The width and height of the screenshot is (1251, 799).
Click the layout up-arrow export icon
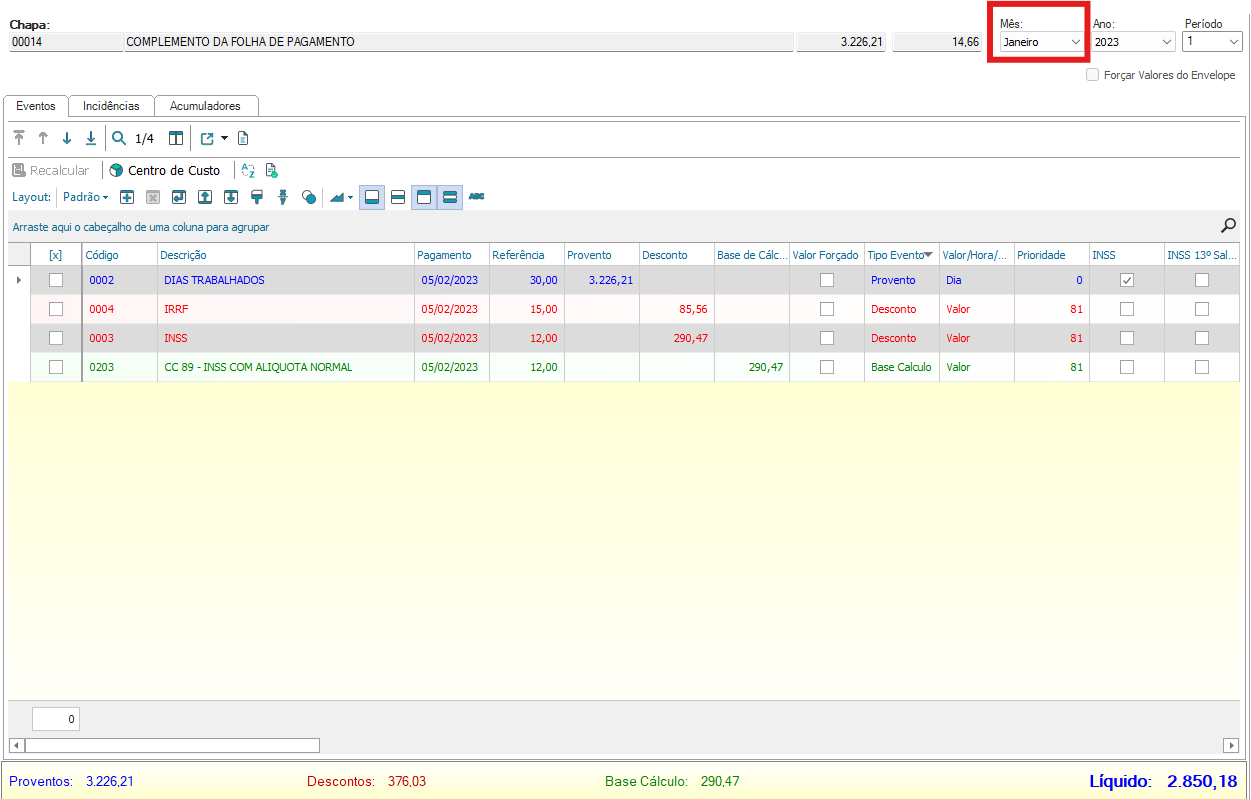pyautogui.click(x=205, y=198)
